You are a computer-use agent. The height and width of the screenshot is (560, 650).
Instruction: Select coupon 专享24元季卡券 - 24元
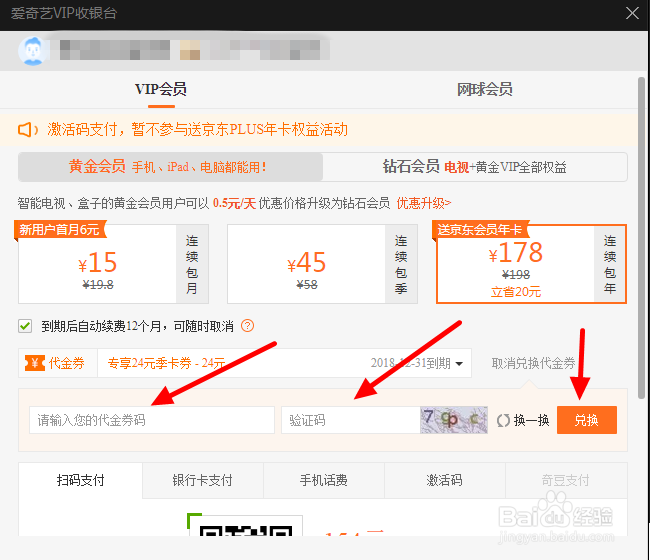click(166, 364)
